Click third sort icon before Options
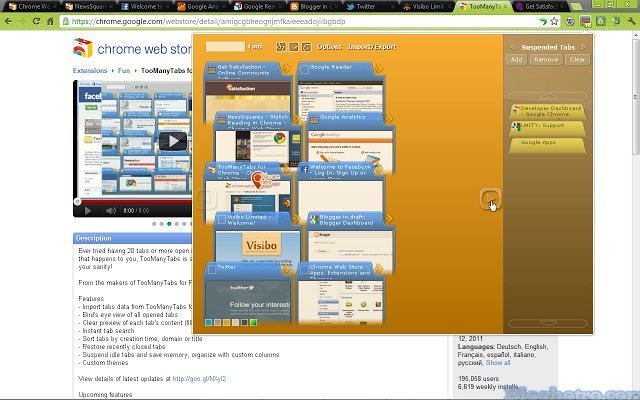 pos(306,47)
